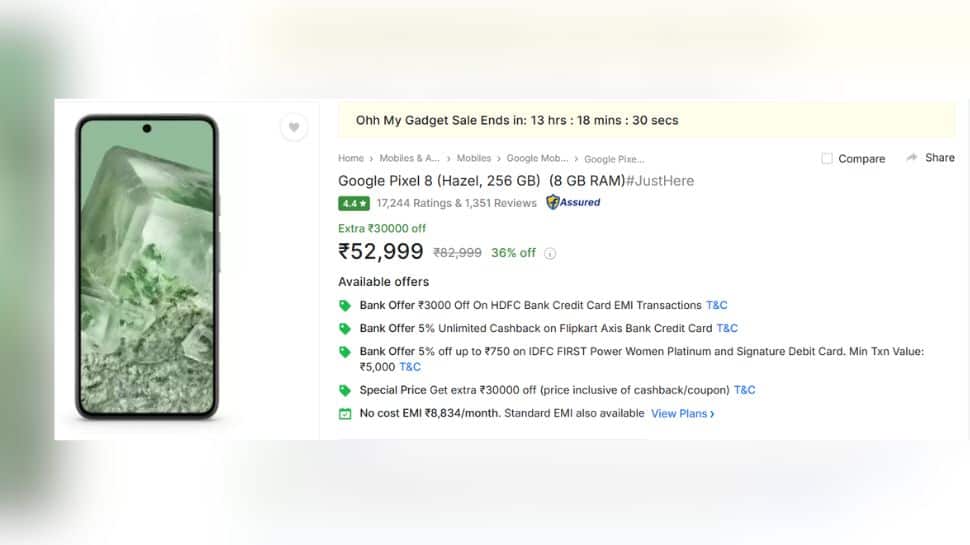Open T&C for HDFC Bank offer
The height and width of the screenshot is (545, 970).
717,305
